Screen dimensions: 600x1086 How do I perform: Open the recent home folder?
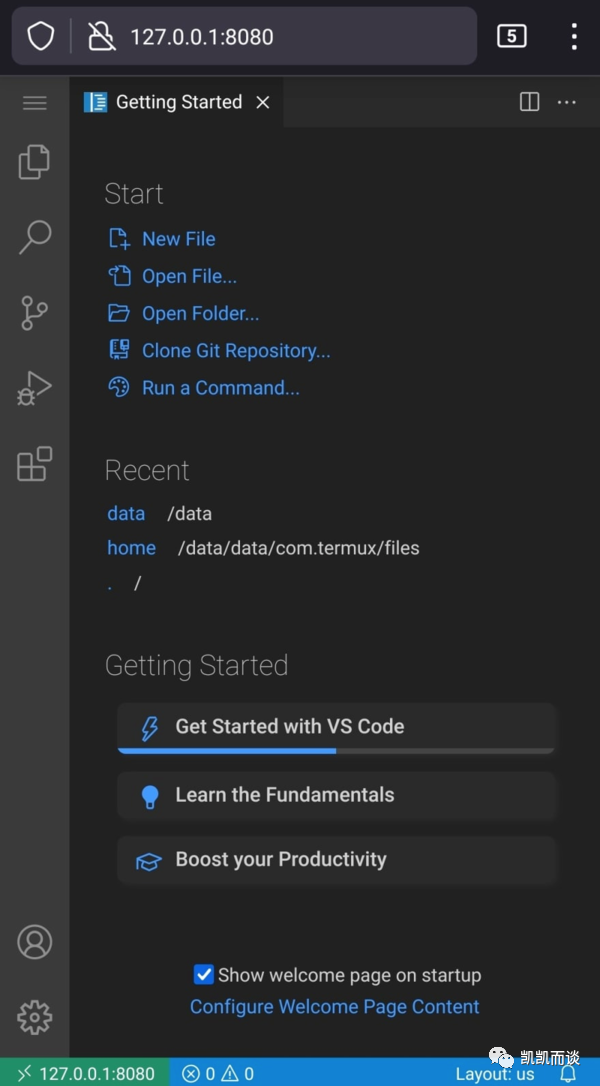pyautogui.click(x=132, y=549)
